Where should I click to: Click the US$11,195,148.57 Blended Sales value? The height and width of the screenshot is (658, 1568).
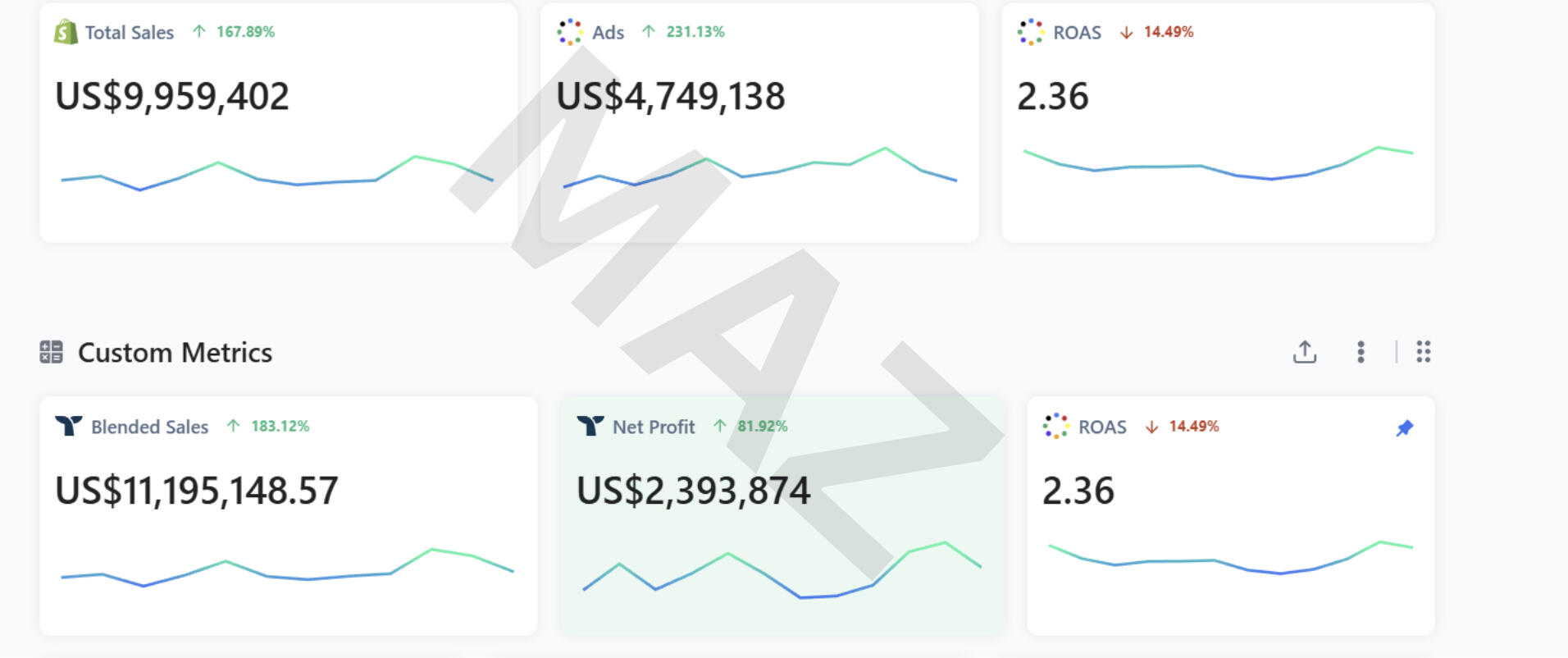tap(197, 491)
